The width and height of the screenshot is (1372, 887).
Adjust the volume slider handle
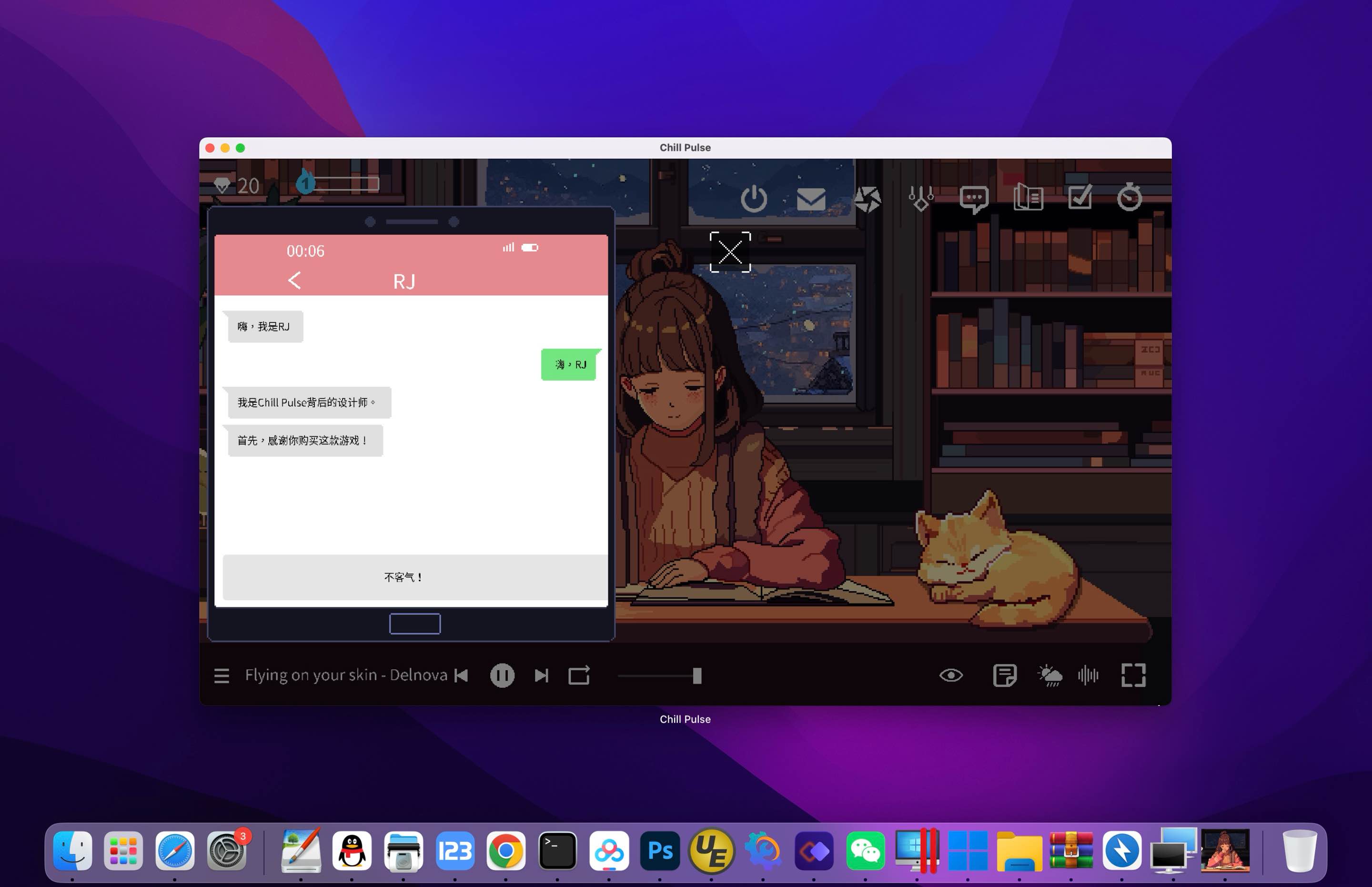point(697,676)
